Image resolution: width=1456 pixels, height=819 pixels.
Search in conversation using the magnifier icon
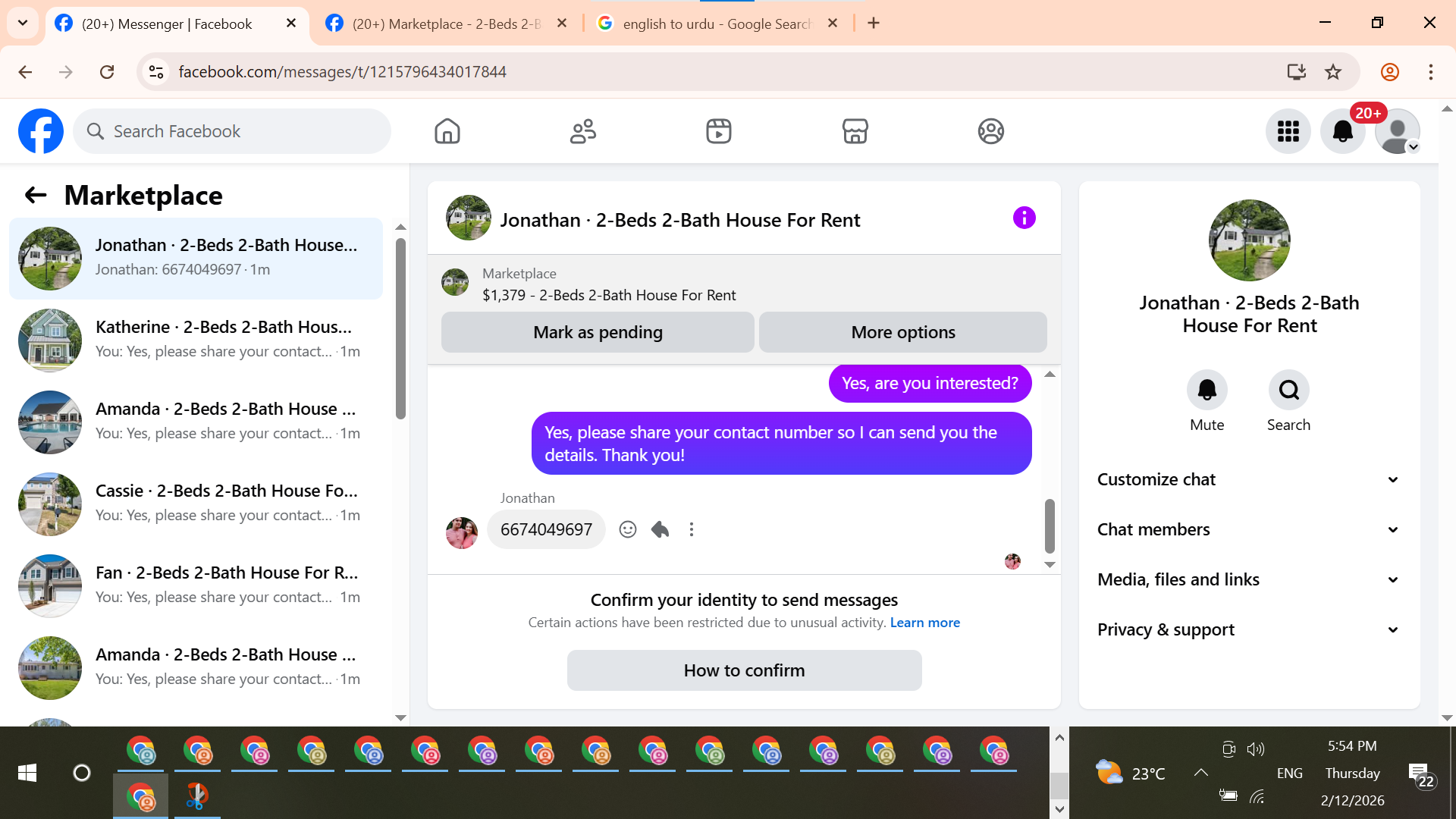coord(1288,390)
